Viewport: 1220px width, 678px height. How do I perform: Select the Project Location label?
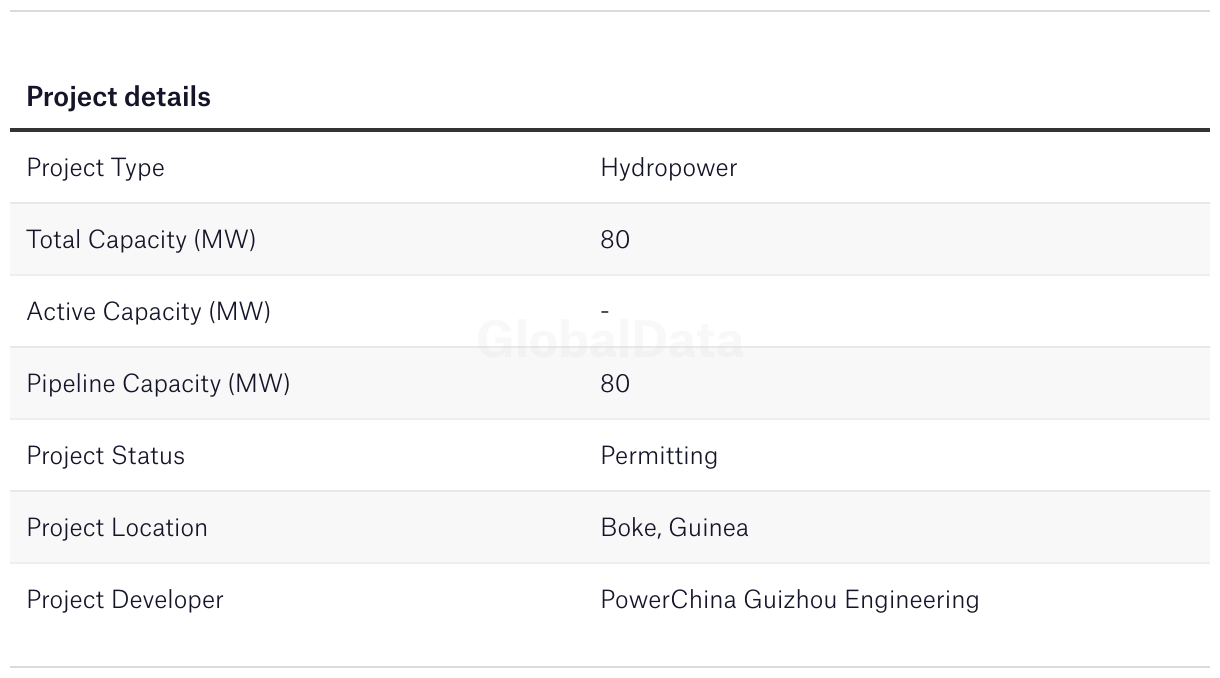[117, 528]
